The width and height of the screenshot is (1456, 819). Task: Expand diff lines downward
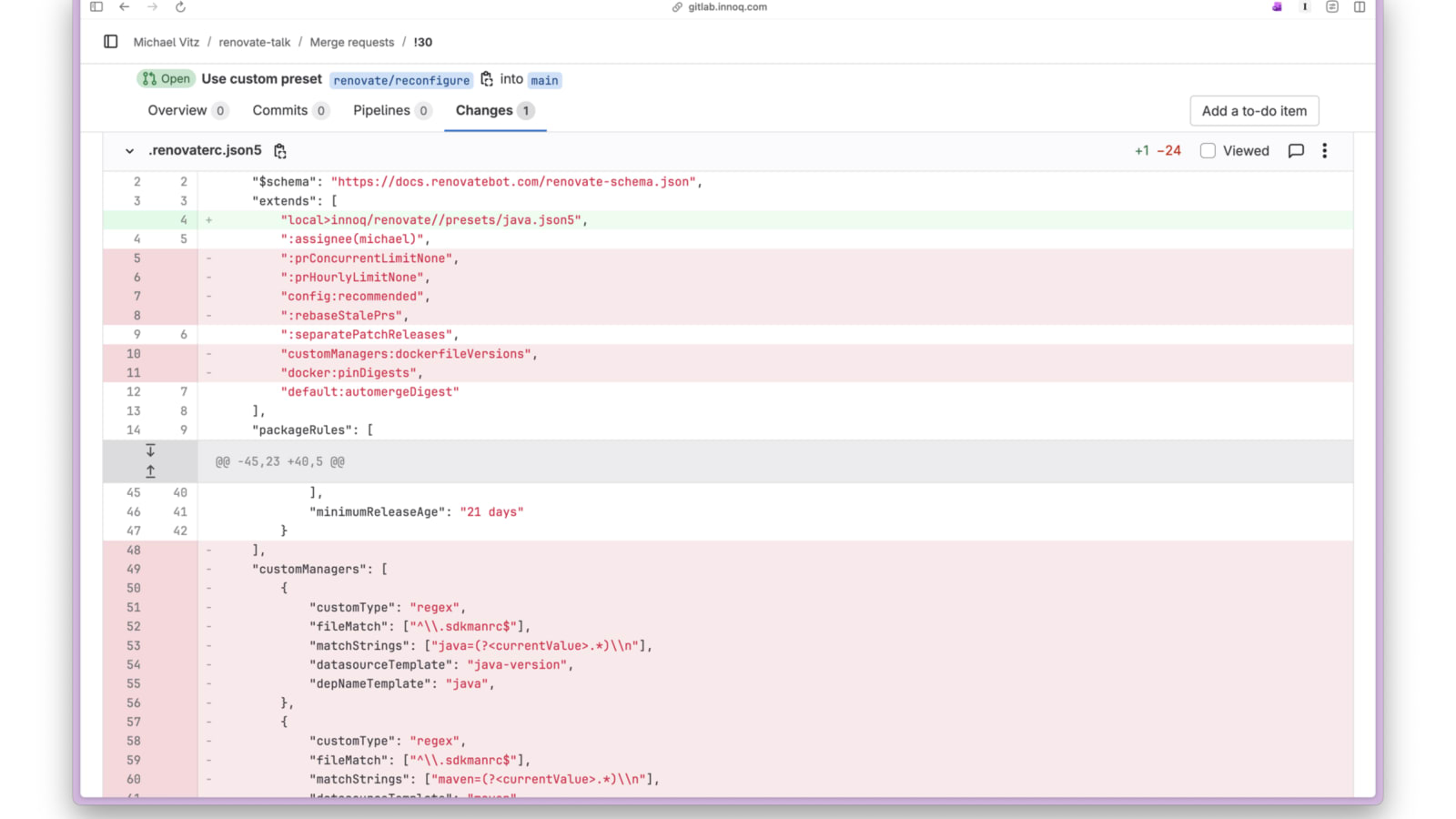pos(150,450)
